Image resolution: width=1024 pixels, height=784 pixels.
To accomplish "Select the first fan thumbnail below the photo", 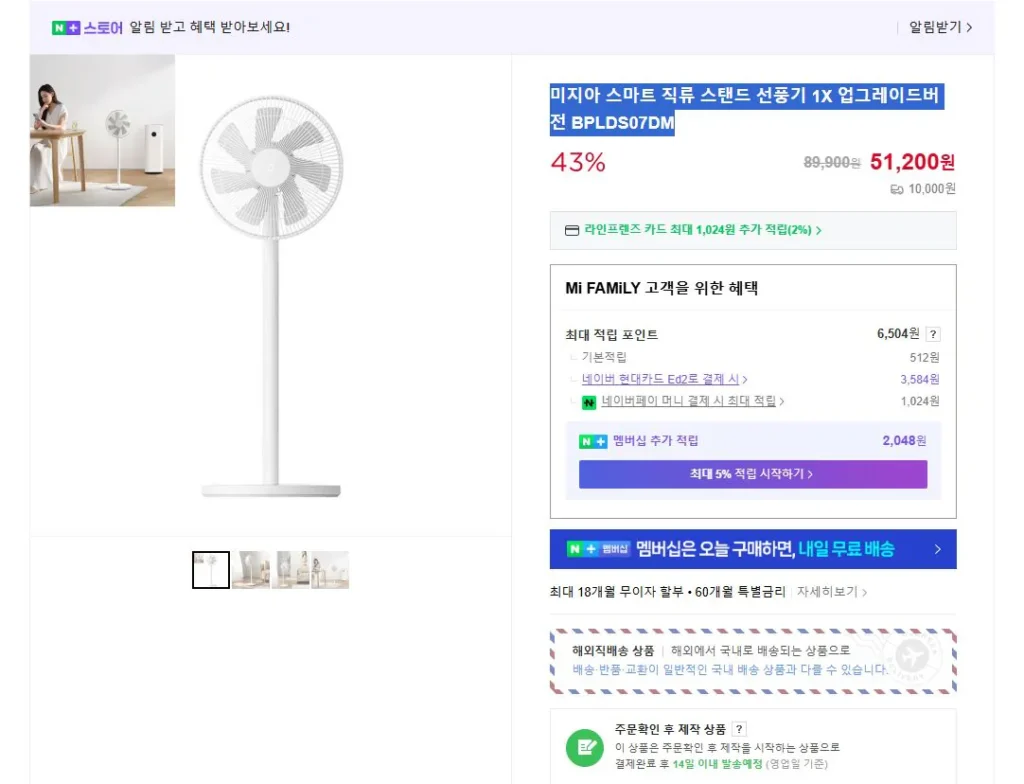I will click(x=210, y=569).
